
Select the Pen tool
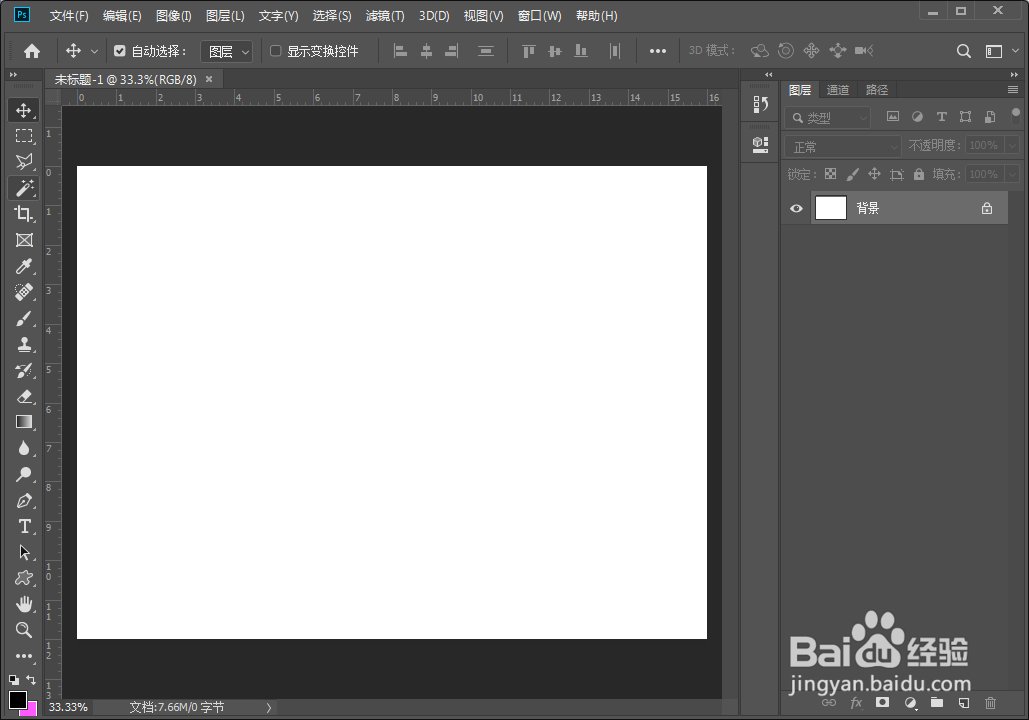24,500
